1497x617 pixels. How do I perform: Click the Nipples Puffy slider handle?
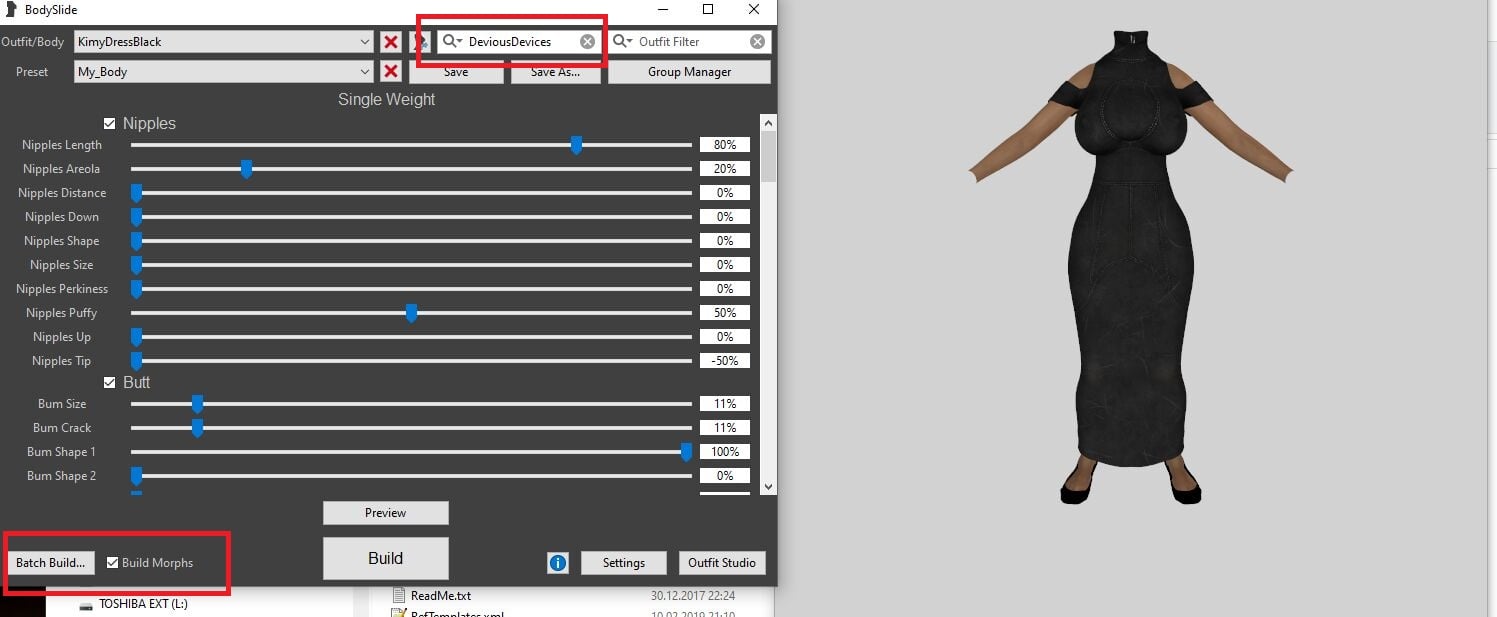[411, 314]
